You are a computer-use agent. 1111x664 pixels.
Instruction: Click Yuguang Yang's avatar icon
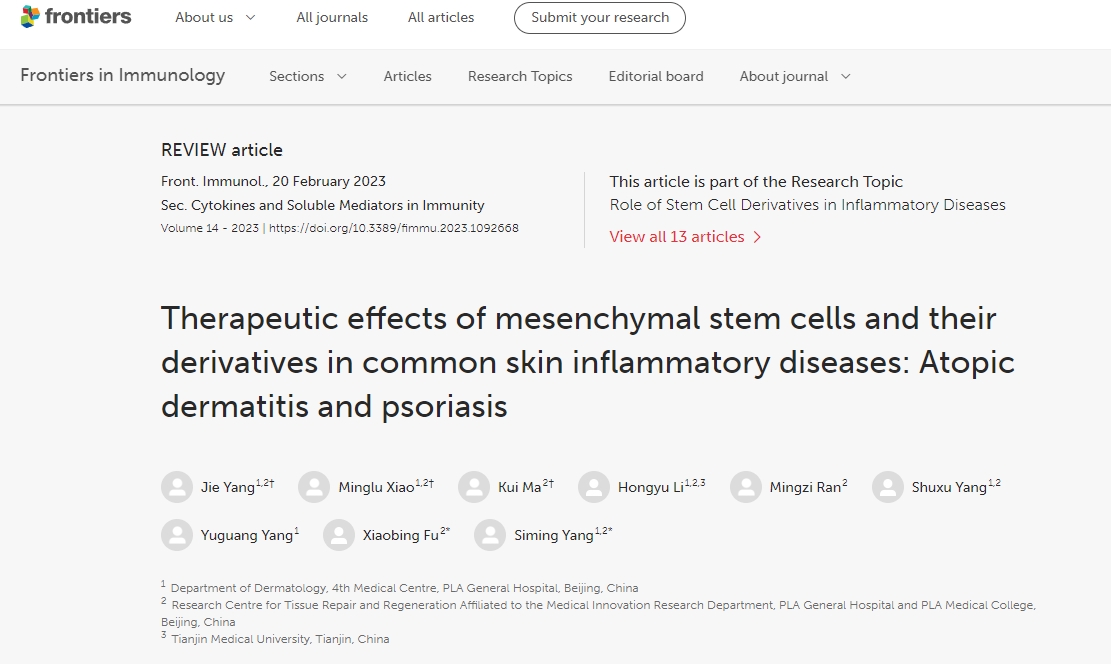click(x=177, y=535)
